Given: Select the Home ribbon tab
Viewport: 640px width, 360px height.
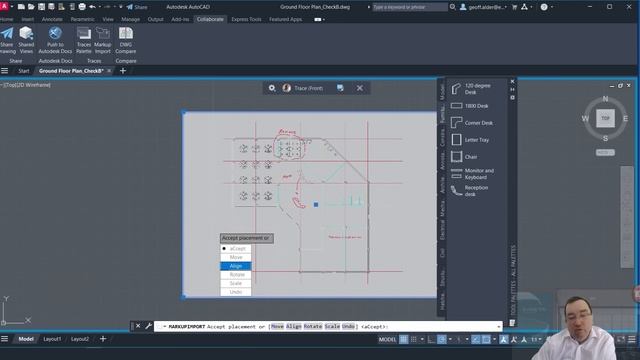Looking at the screenshot, I should [x=6, y=19].
